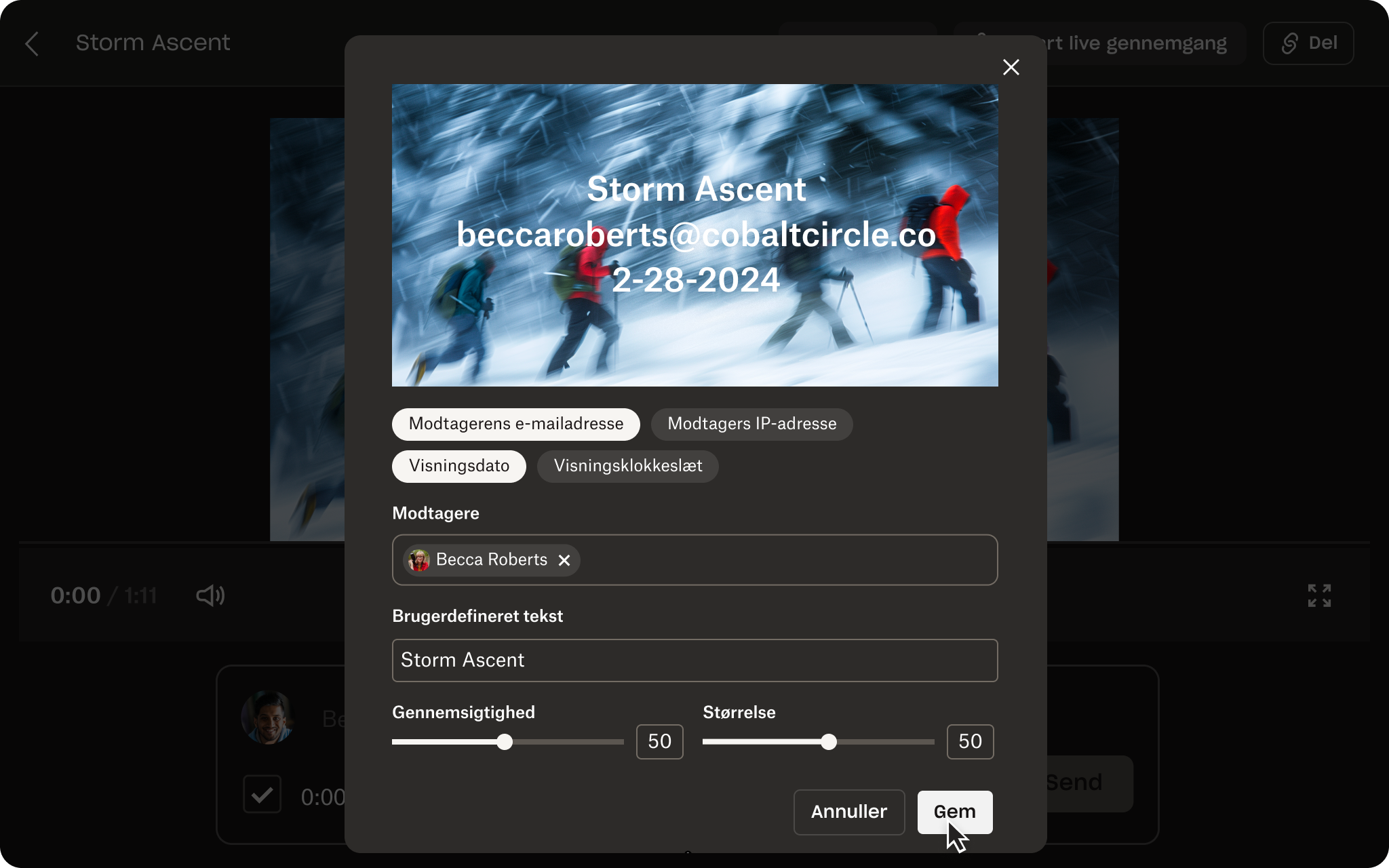
Task: Toggle Modtagers IP-adresse watermark option
Action: pos(752,424)
